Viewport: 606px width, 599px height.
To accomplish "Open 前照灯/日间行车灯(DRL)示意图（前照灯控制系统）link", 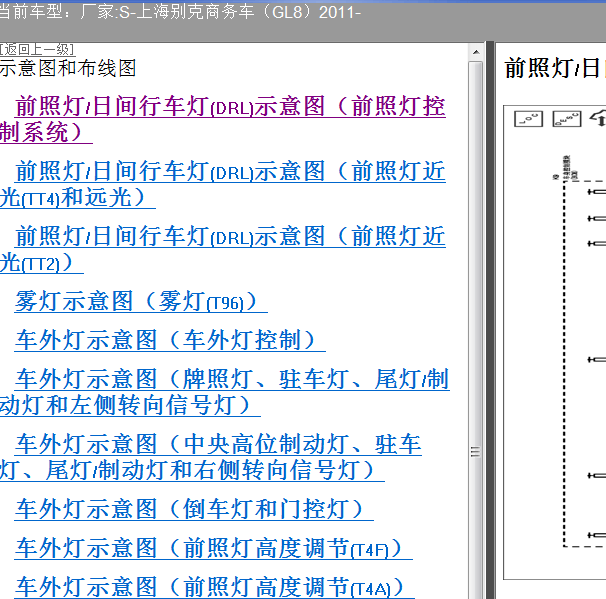I will [x=223, y=119].
